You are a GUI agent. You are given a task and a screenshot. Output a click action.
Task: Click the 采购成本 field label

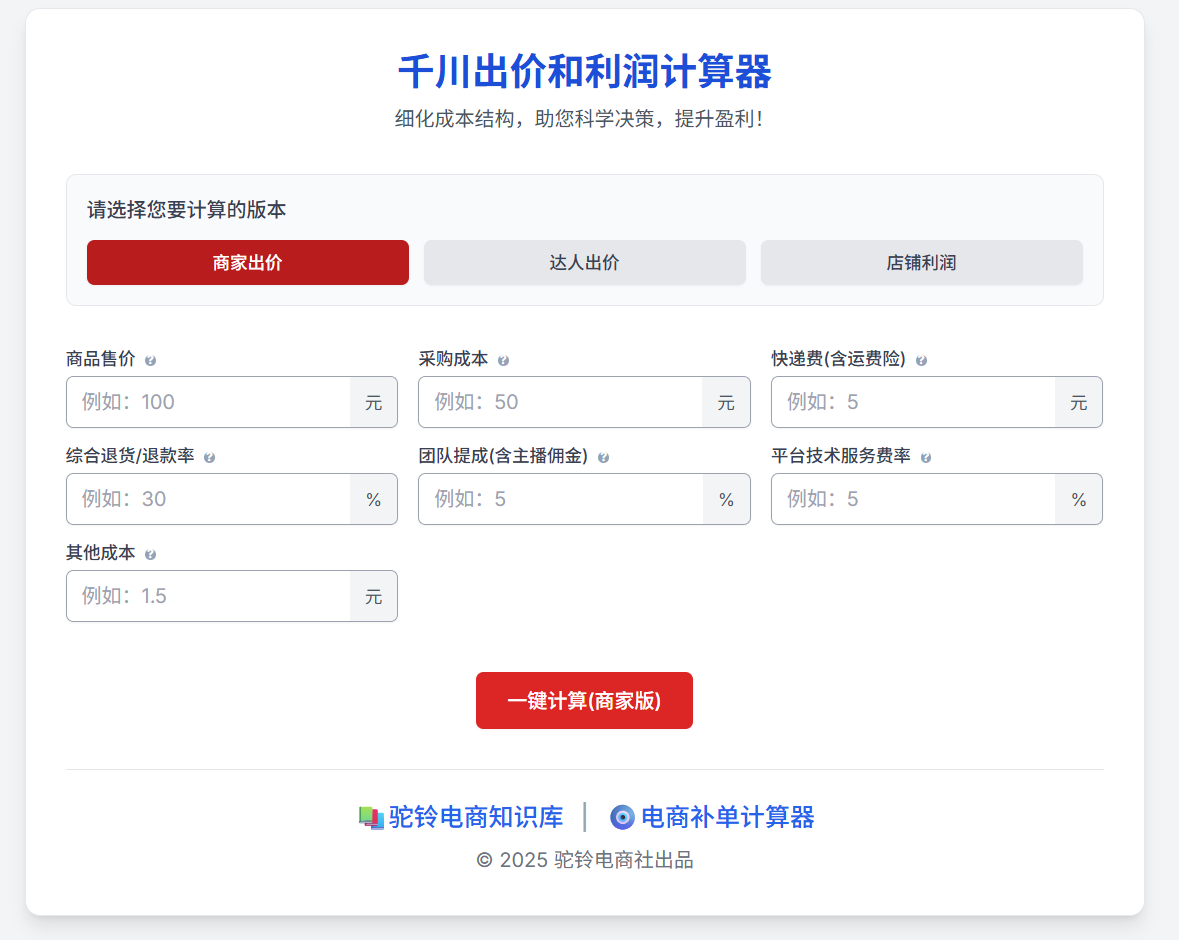coord(453,359)
